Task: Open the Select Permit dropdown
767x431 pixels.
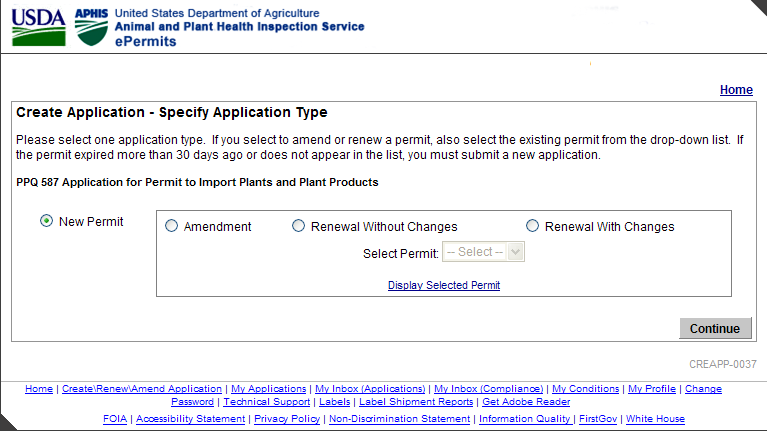Action: click(484, 252)
